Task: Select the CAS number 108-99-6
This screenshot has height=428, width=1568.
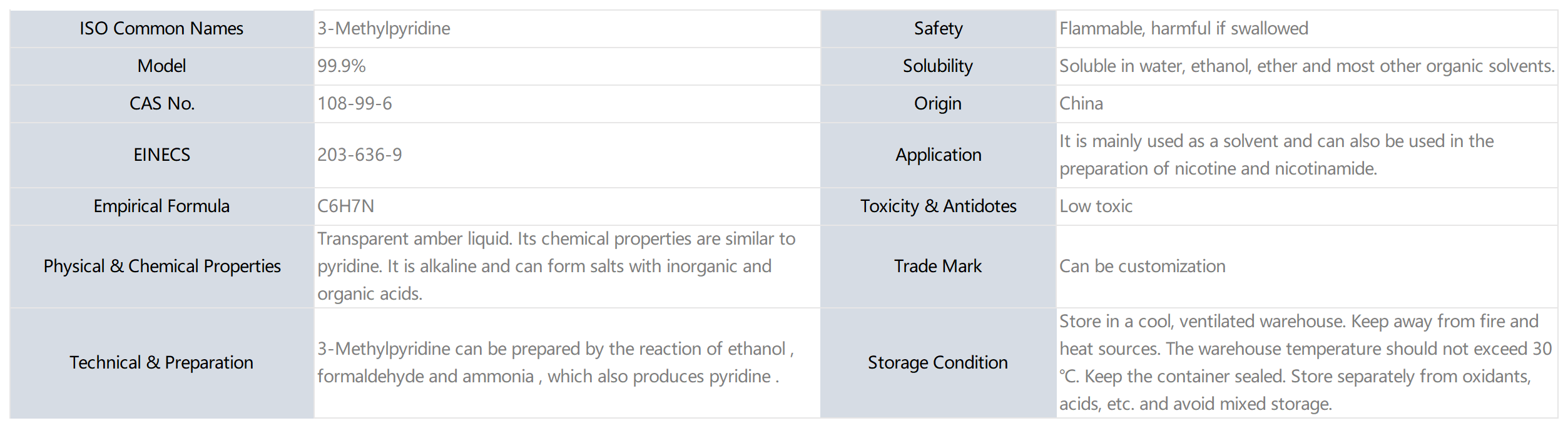Action: tap(355, 104)
